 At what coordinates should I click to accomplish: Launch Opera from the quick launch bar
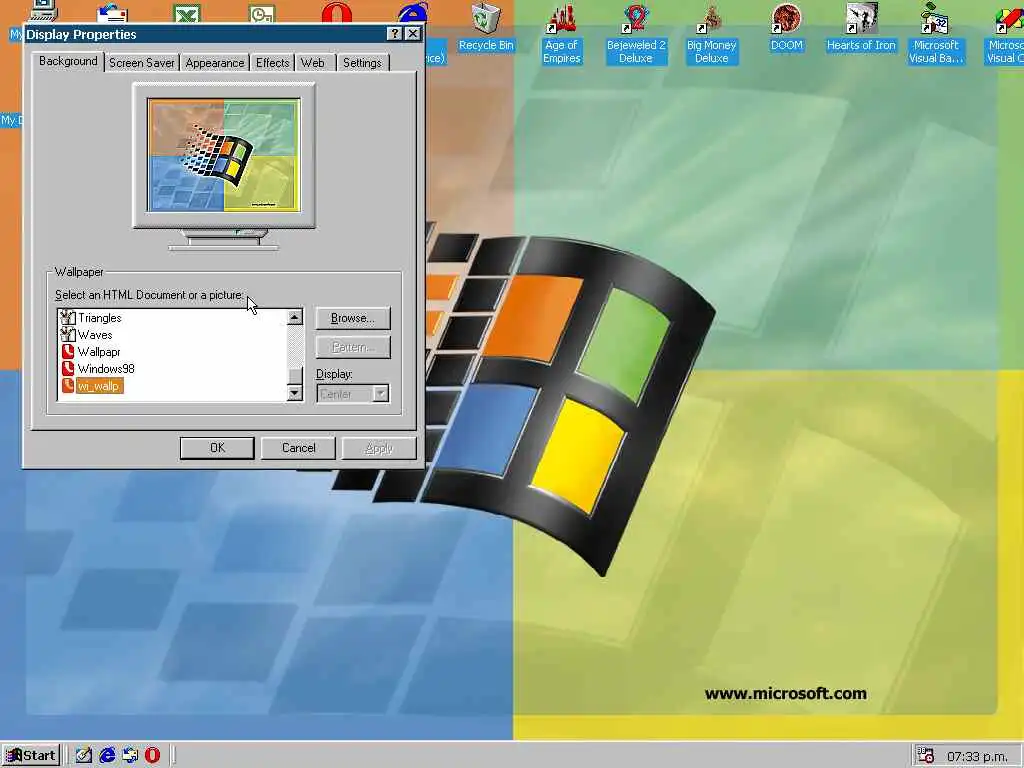152,756
